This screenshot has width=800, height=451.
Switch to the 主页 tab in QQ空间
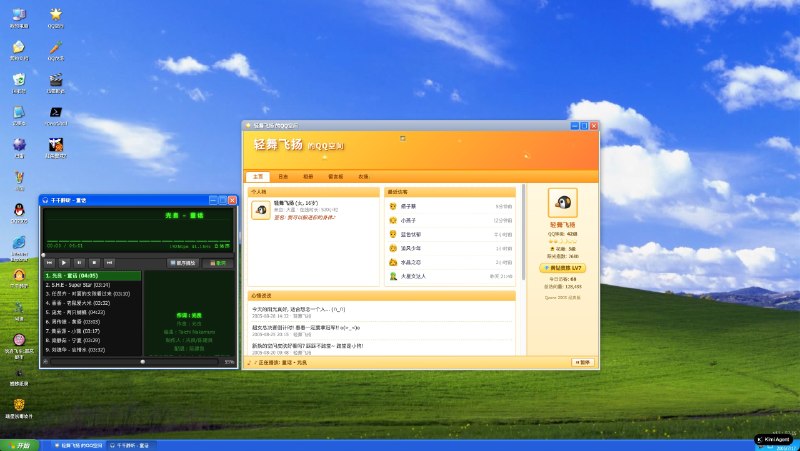(258, 177)
